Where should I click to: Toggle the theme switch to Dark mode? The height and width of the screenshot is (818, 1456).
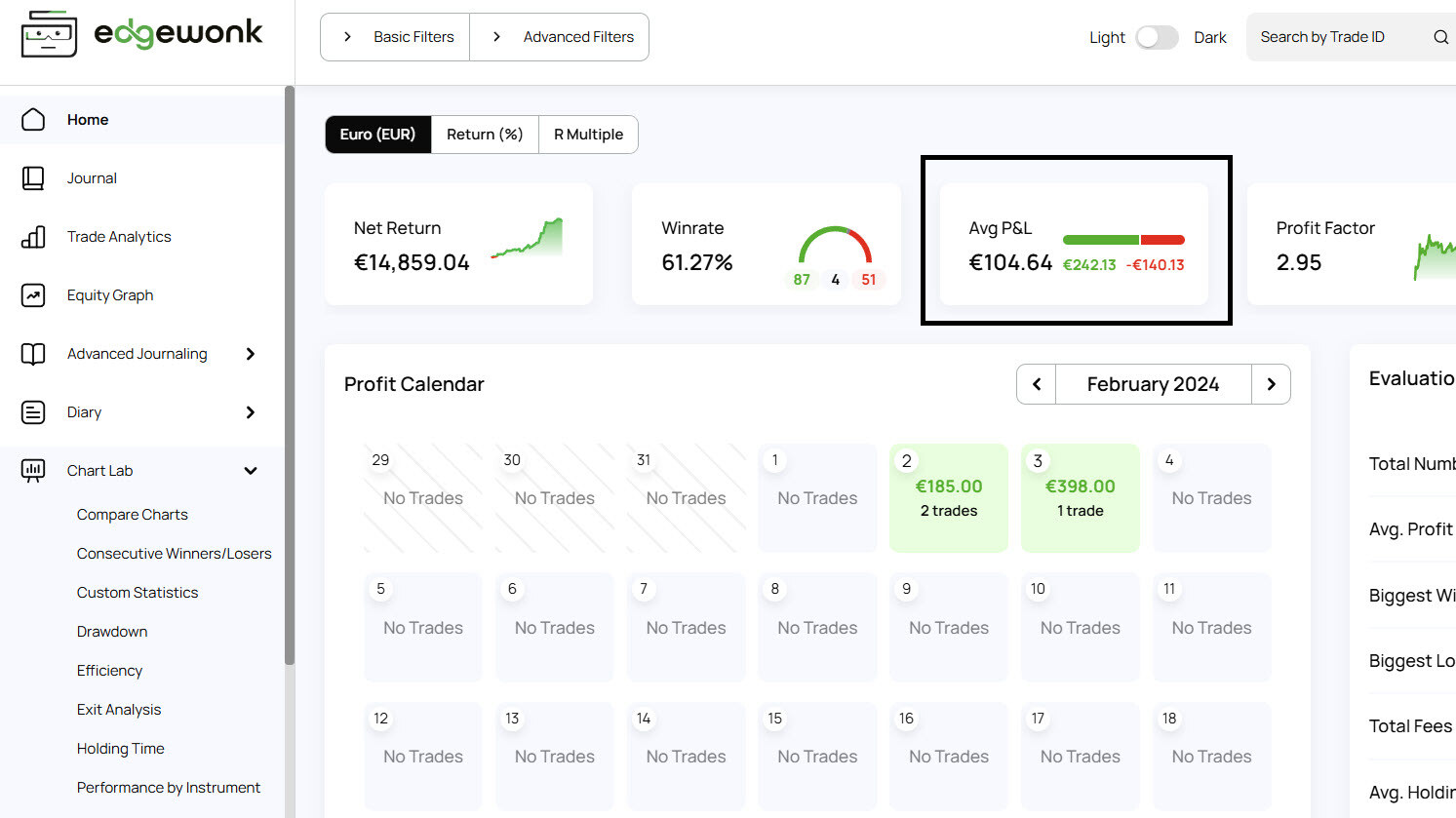point(1158,36)
